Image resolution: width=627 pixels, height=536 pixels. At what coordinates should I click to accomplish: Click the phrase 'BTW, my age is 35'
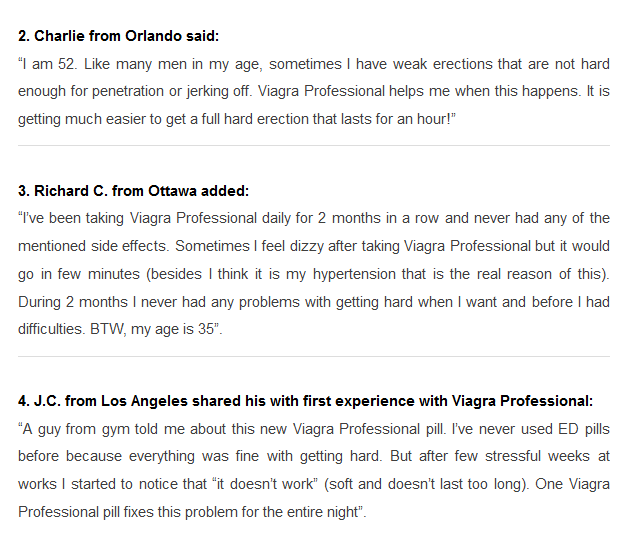(152, 329)
